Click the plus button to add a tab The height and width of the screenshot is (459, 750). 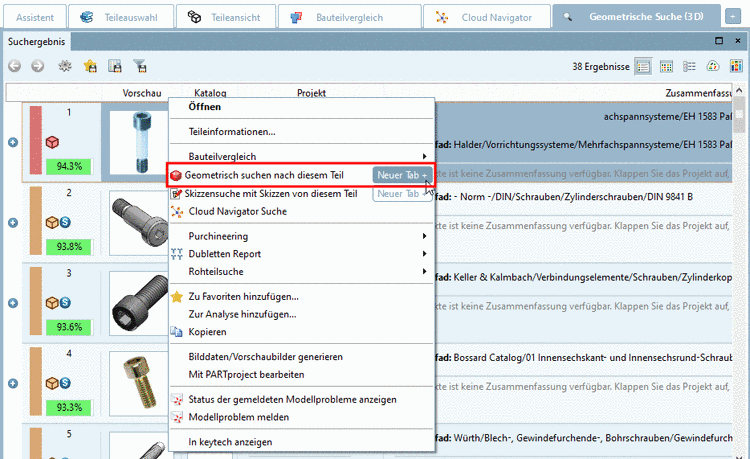click(732, 17)
